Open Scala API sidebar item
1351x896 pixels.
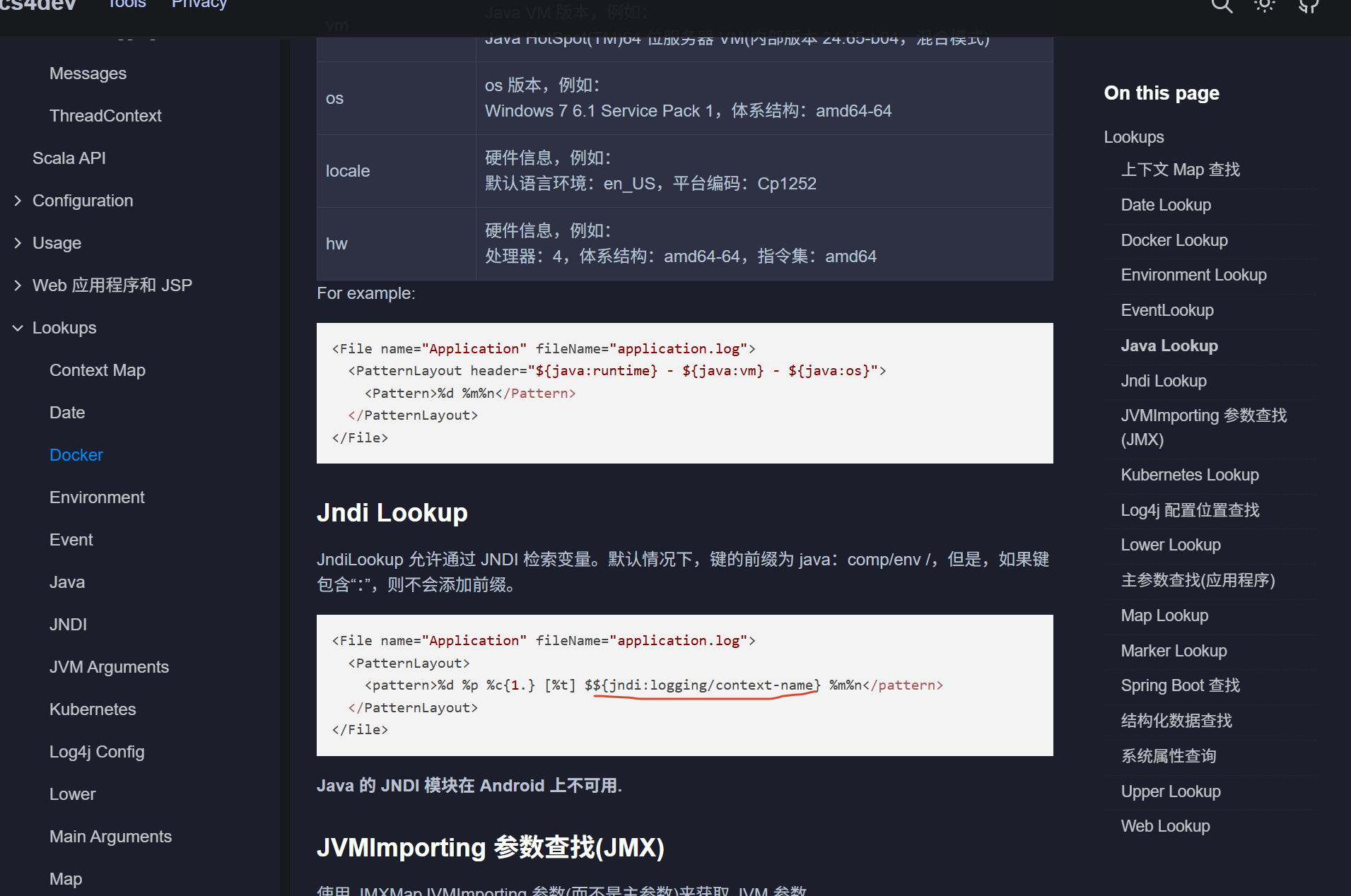[x=69, y=158]
